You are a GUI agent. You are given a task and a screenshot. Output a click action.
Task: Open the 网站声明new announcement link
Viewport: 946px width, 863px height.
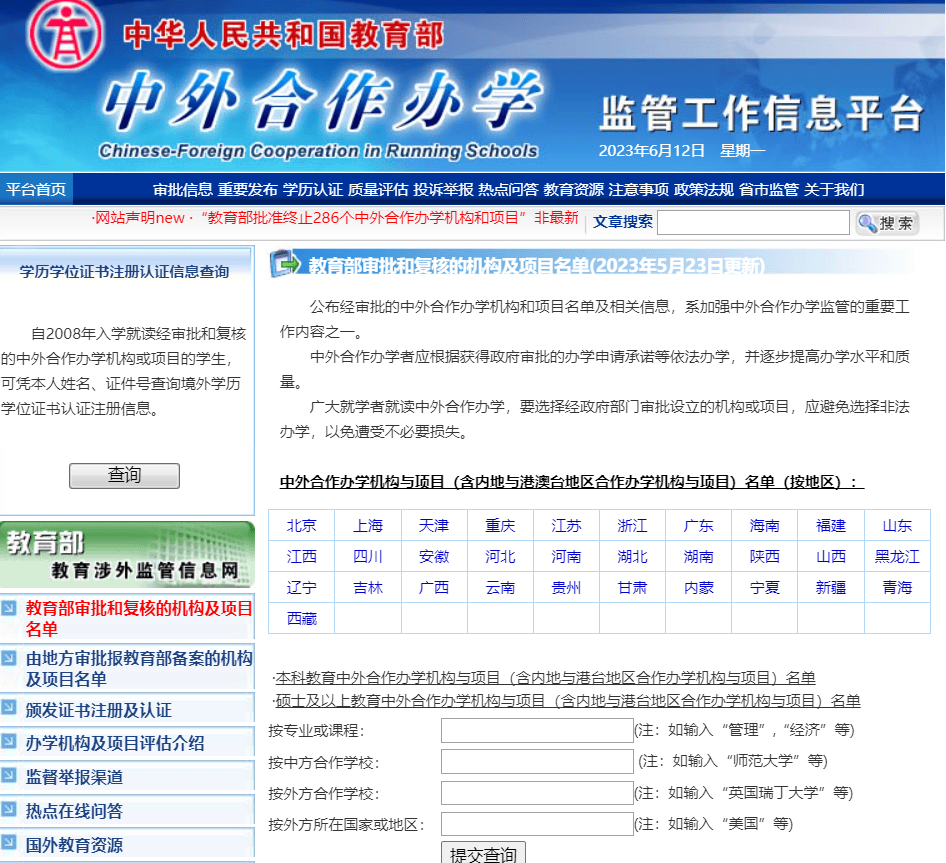click(139, 218)
